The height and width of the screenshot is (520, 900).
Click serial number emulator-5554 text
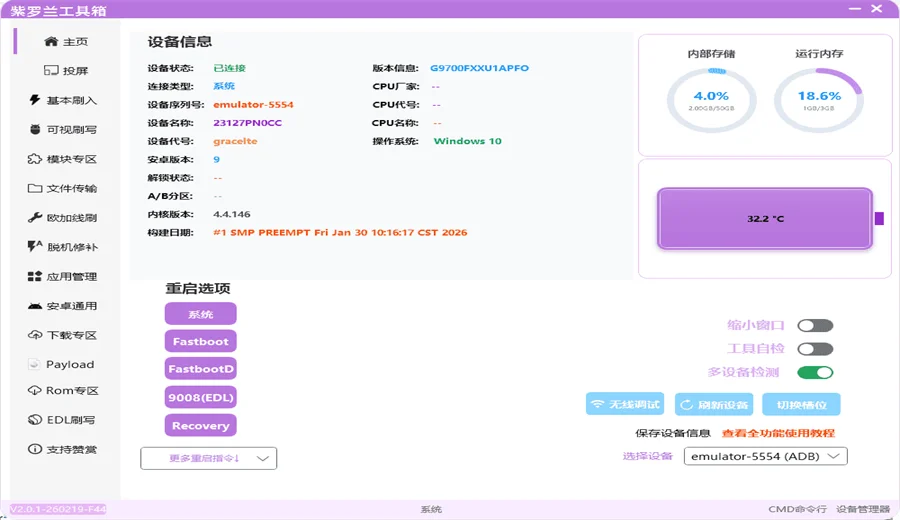click(x=253, y=104)
